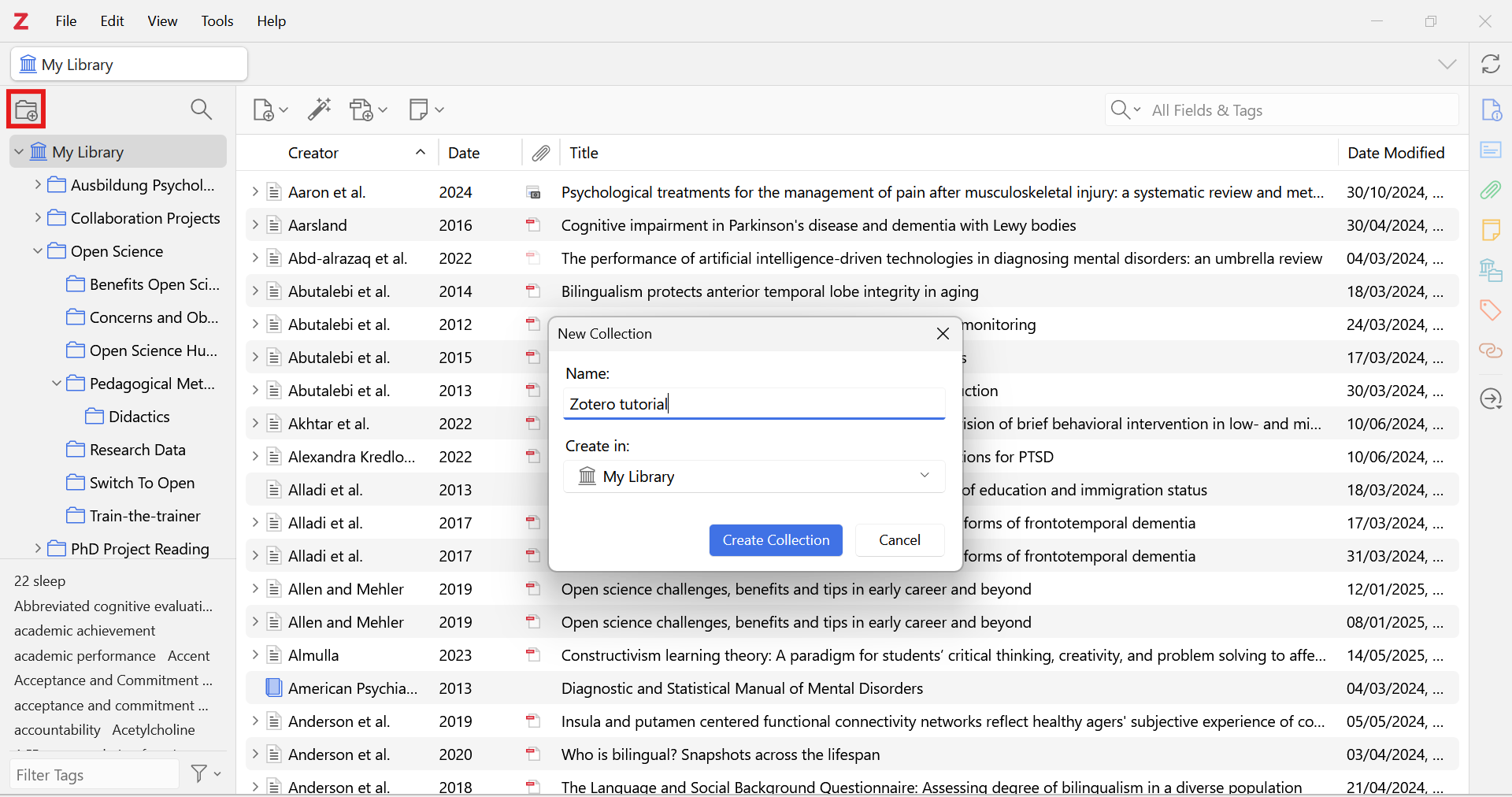This screenshot has height=797, width=1512.
Task: Click the Create Collection button
Action: point(776,540)
